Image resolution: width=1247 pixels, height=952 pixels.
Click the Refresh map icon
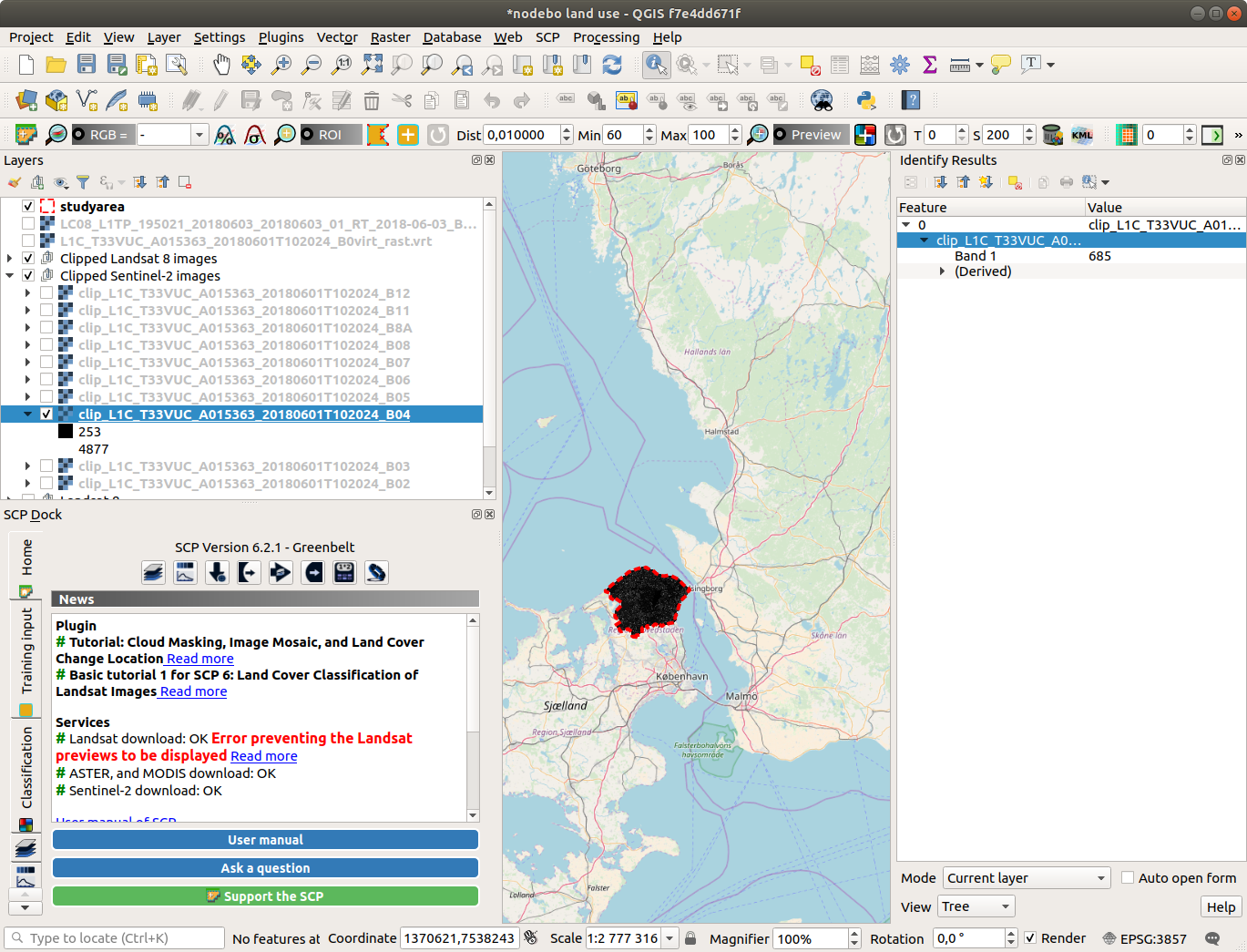612,65
